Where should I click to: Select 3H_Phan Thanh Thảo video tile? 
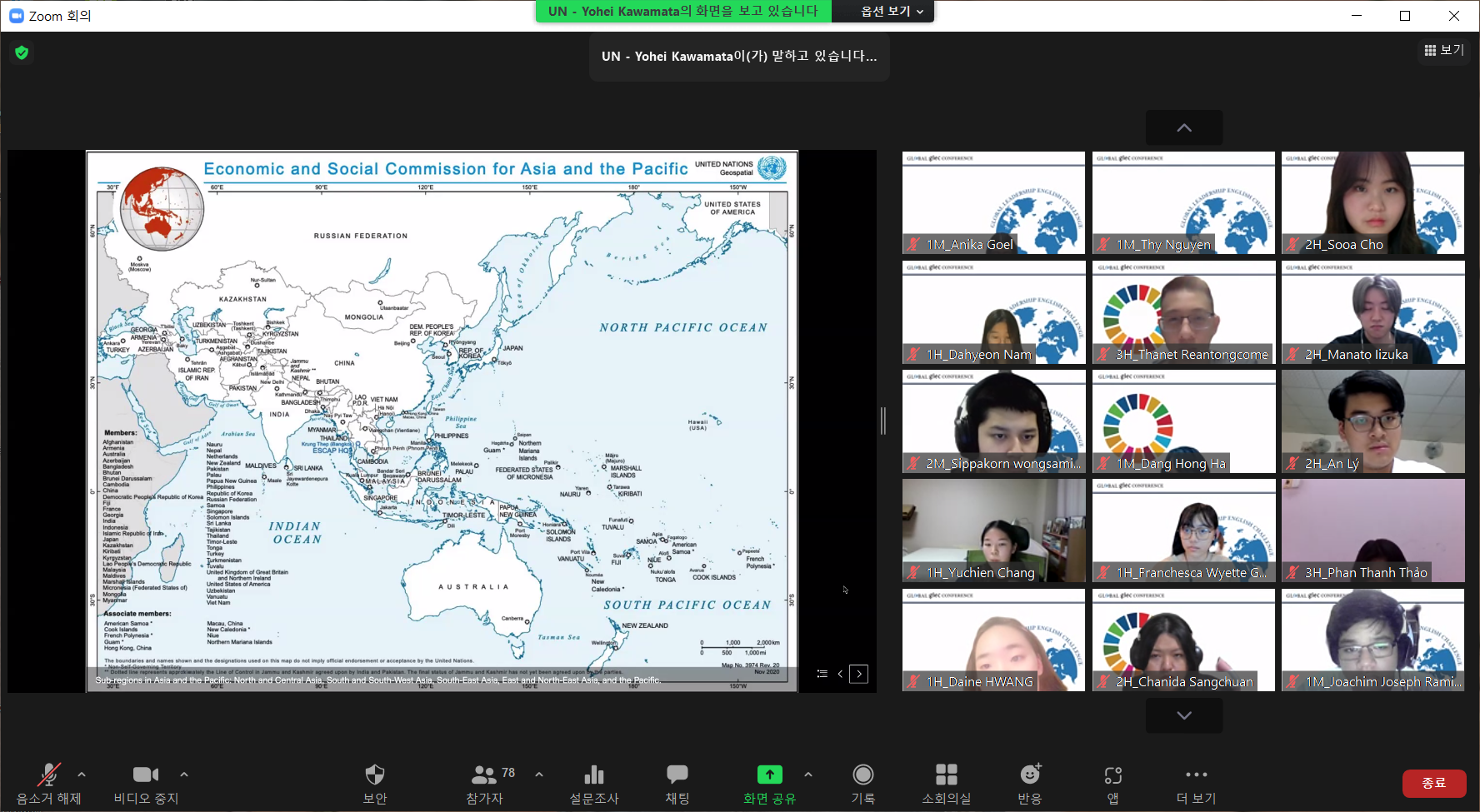[1372, 531]
